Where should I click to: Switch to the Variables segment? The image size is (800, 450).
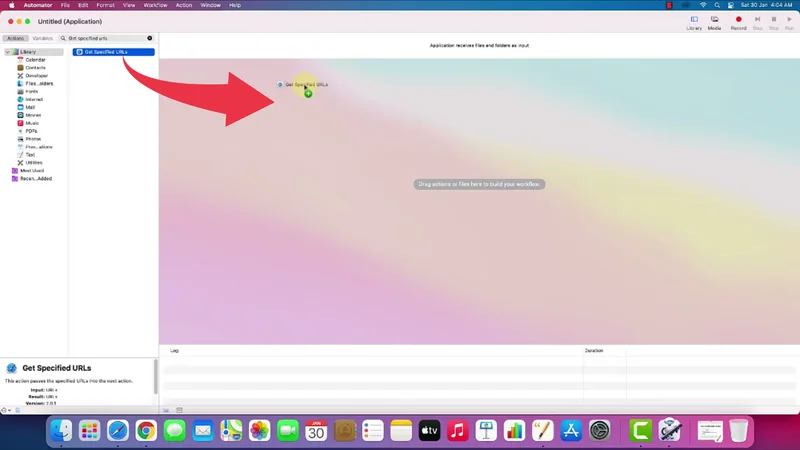click(42, 38)
